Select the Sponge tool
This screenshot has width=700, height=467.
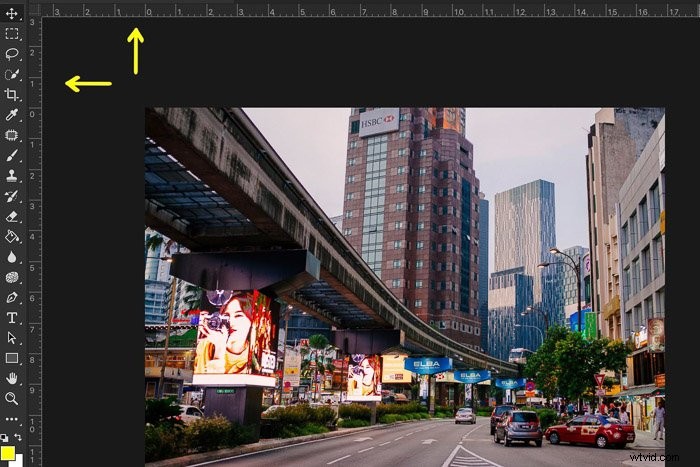12,277
